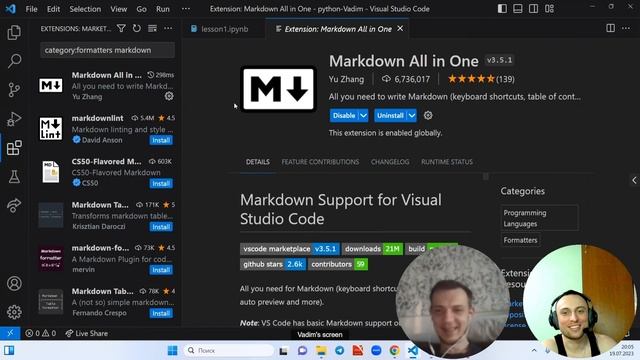640x360 pixels.
Task: Open the Edit menu
Action: click(53, 9)
